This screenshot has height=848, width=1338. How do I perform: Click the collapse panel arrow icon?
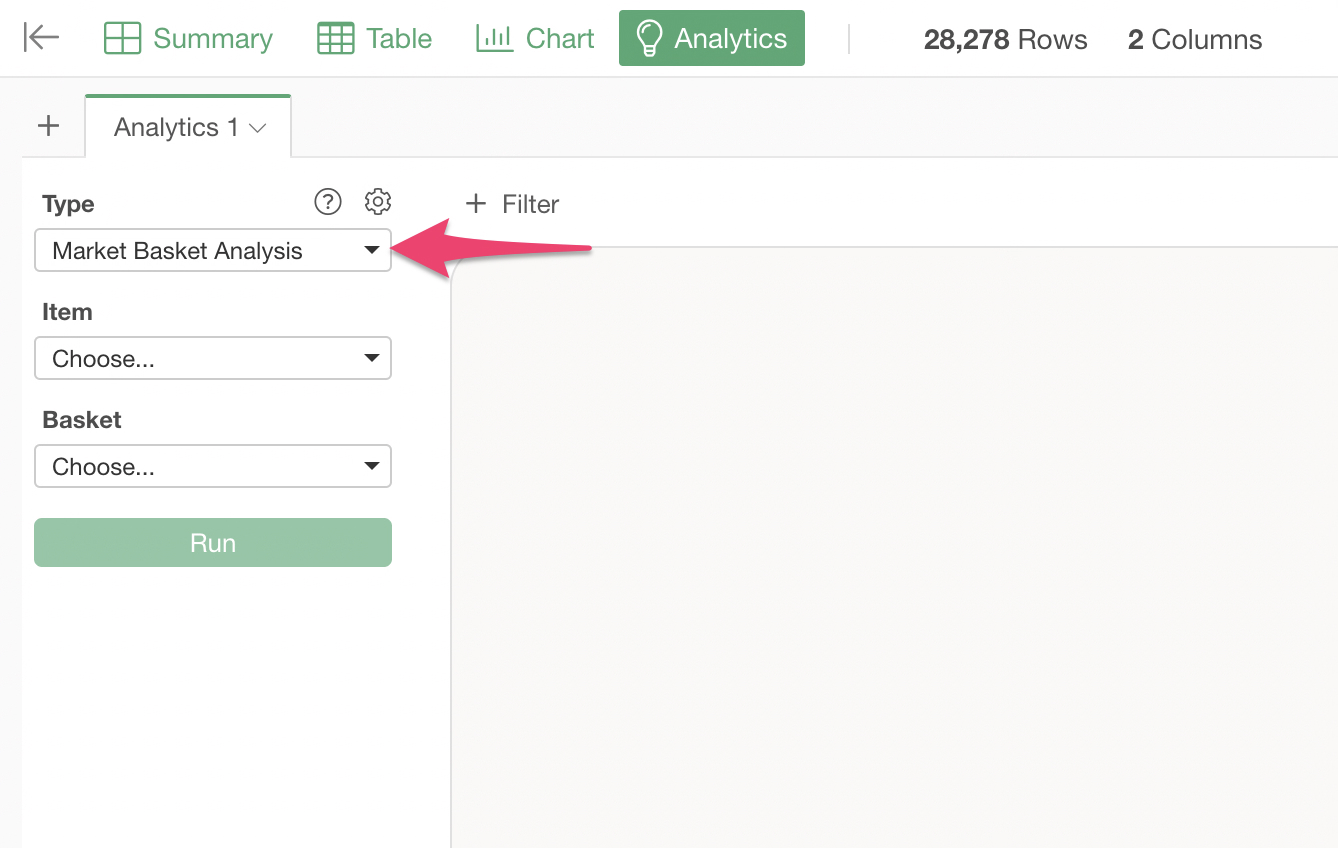41,38
